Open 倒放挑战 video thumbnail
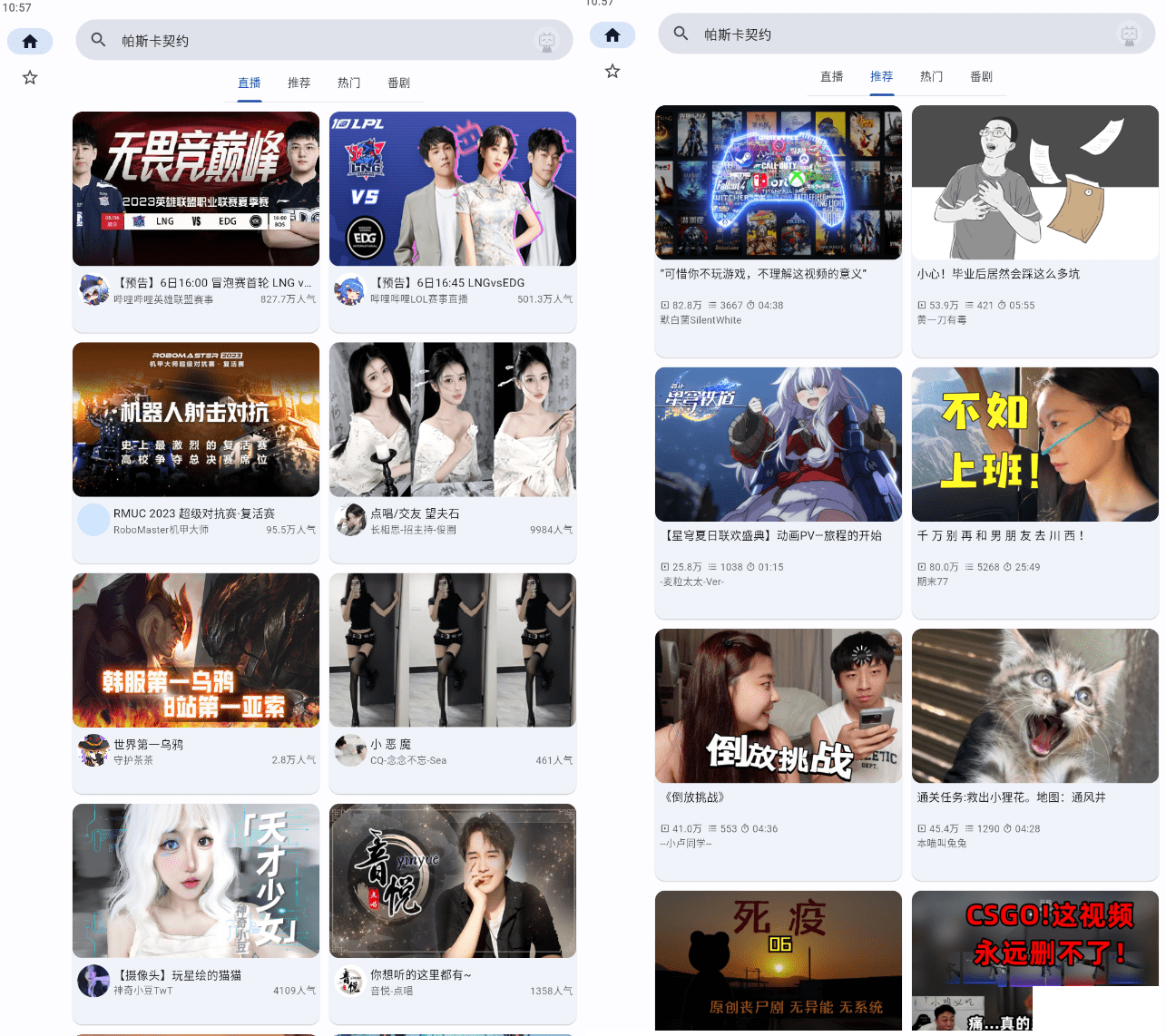The image size is (1166, 1036). 779,706
